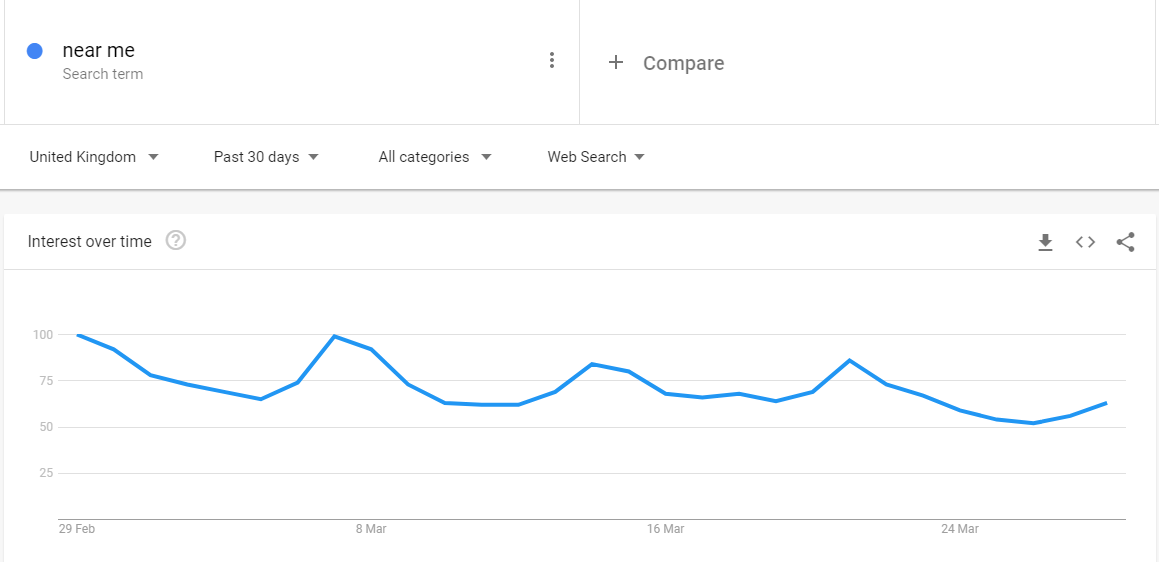Open the Past 30 days time range dropdown

tap(266, 157)
